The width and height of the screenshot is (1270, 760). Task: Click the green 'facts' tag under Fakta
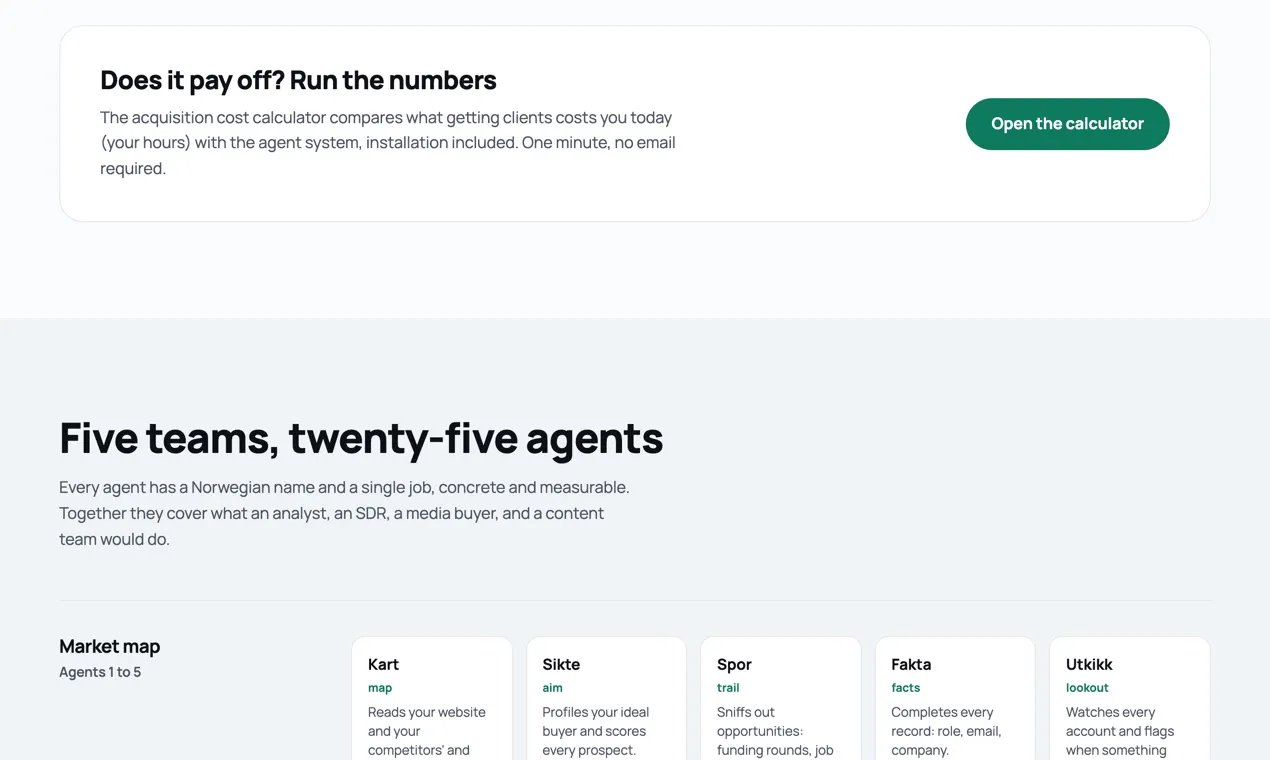pyautogui.click(x=906, y=688)
